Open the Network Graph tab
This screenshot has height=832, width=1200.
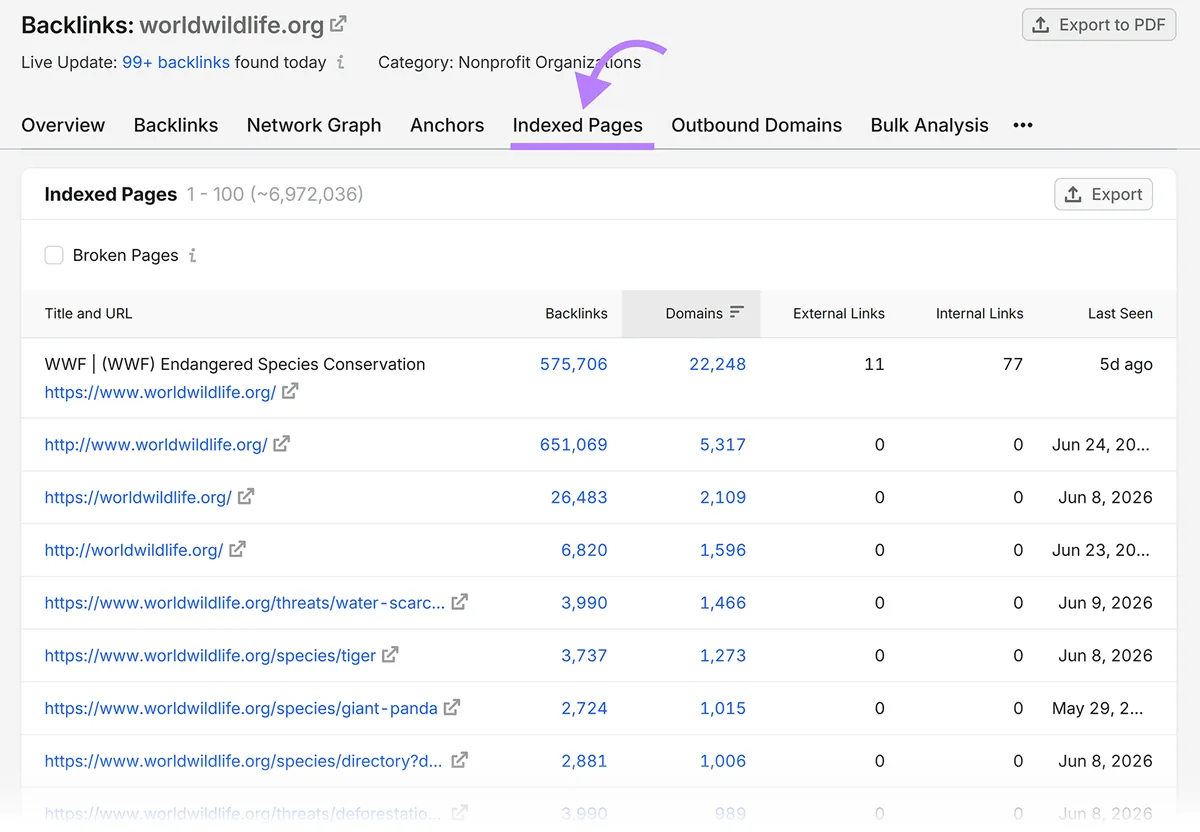point(314,125)
